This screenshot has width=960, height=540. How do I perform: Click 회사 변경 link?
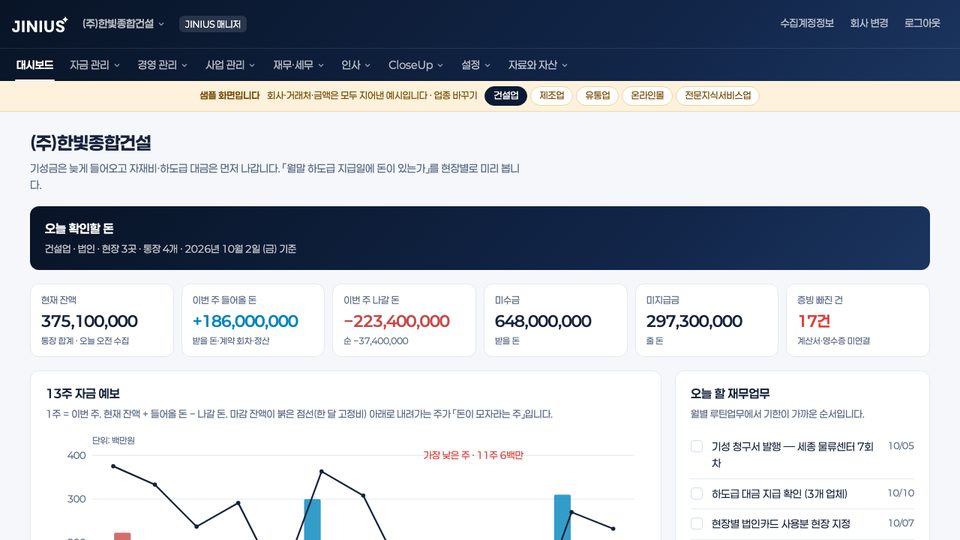click(x=869, y=23)
